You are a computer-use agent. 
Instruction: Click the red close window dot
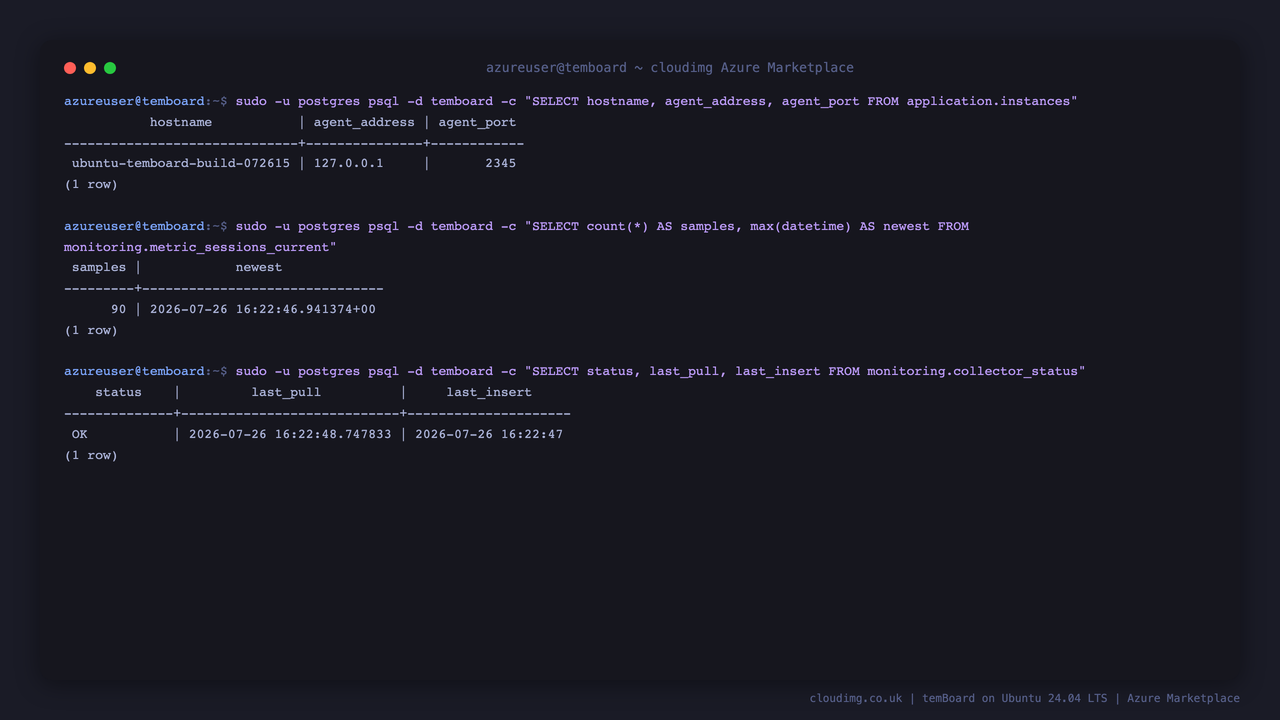tap(70, 68)
